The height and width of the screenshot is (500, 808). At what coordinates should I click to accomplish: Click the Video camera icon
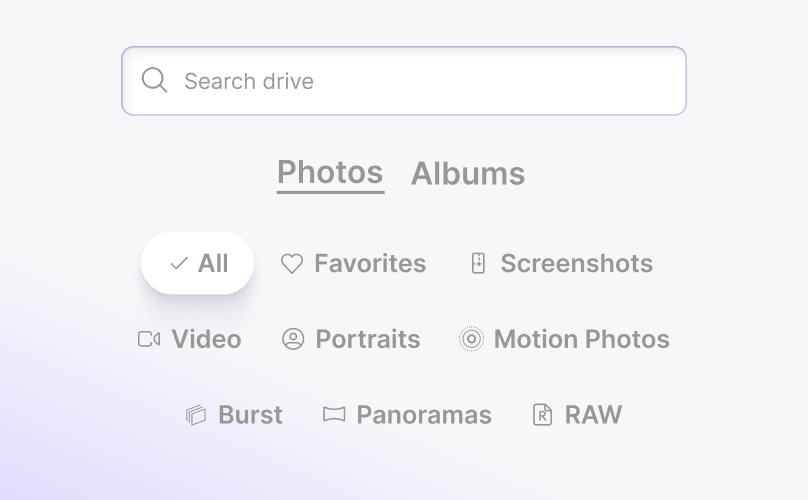149,339
